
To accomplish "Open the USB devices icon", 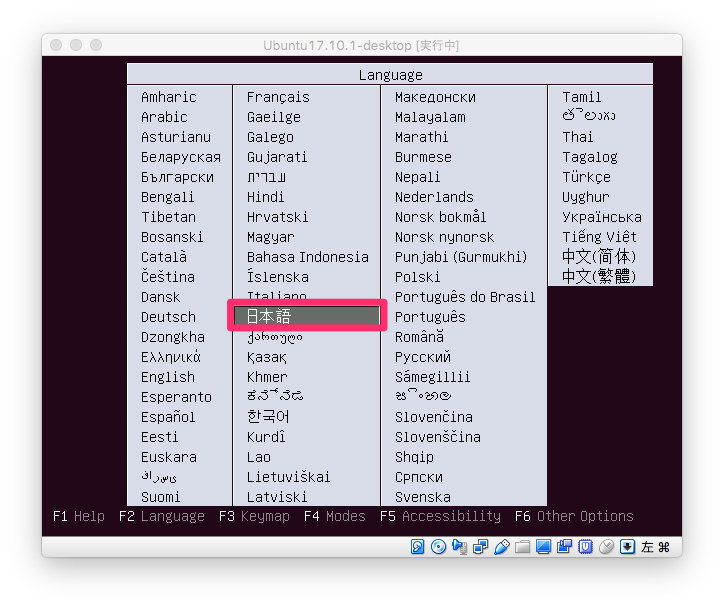I will (501, 547).
